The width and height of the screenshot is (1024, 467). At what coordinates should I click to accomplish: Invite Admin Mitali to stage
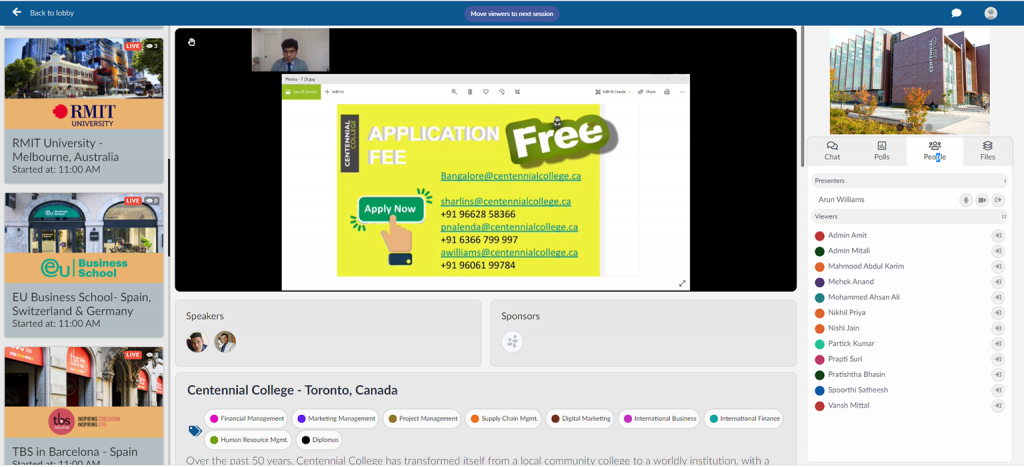point(998,251)
